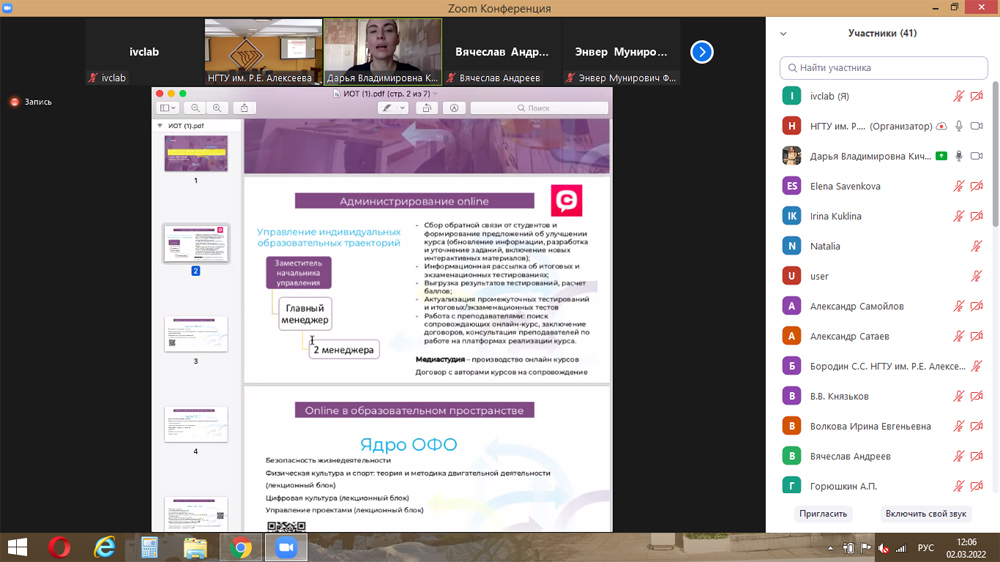1000x562 pixels.
Task: Select page 2 thumbnail in sidebar
Action: coord(196,244)
